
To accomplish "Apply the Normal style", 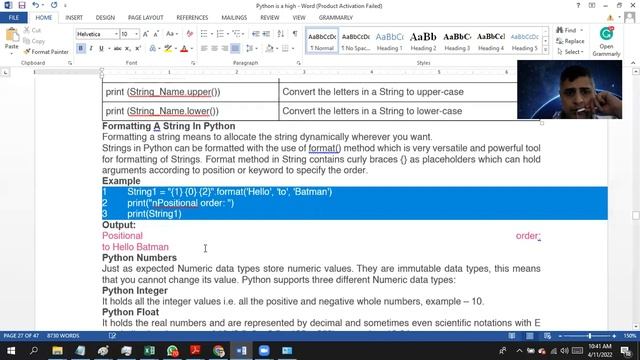I will coord(322,41).
